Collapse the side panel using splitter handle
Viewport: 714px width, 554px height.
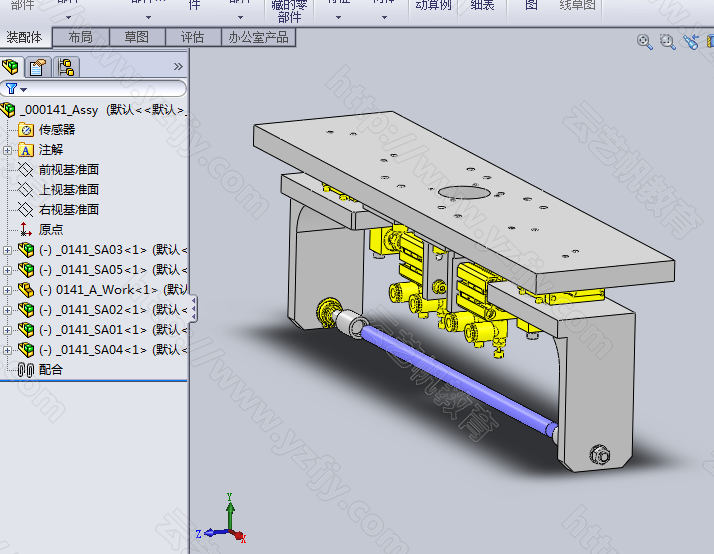[194, 309]
